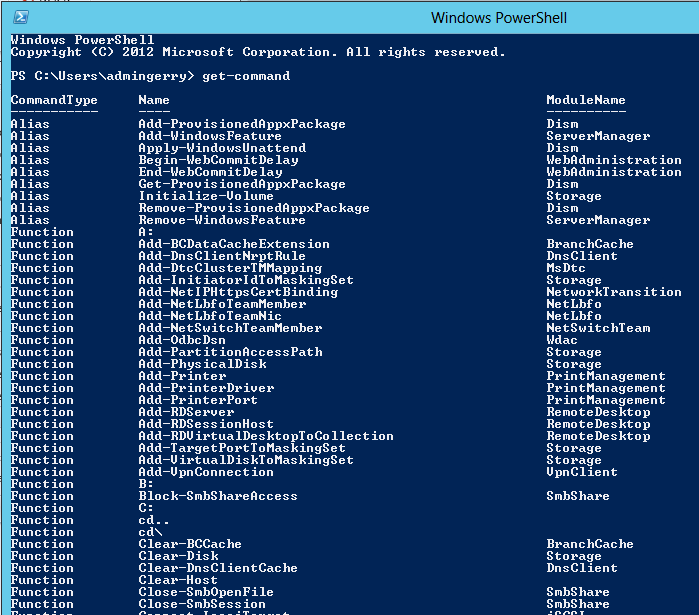Click NetworkTransition module name
Screen dimensions: 699x615
click(614, 292)
